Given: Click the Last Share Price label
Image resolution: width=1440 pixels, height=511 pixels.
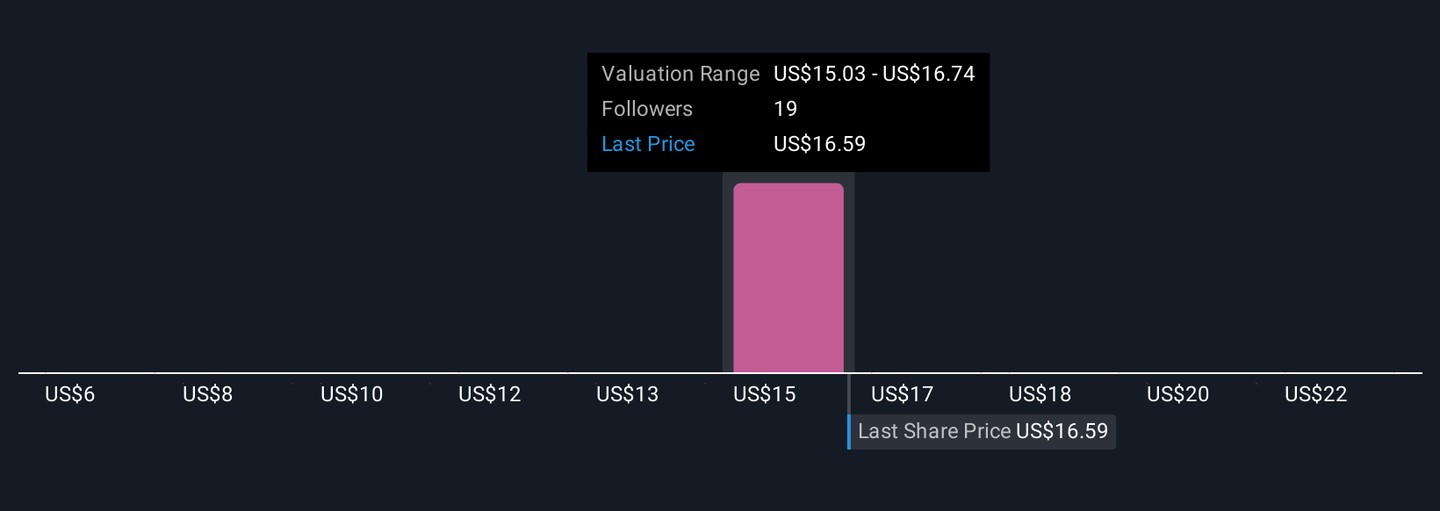Looking at the screenshot, I should coord(934,432).
